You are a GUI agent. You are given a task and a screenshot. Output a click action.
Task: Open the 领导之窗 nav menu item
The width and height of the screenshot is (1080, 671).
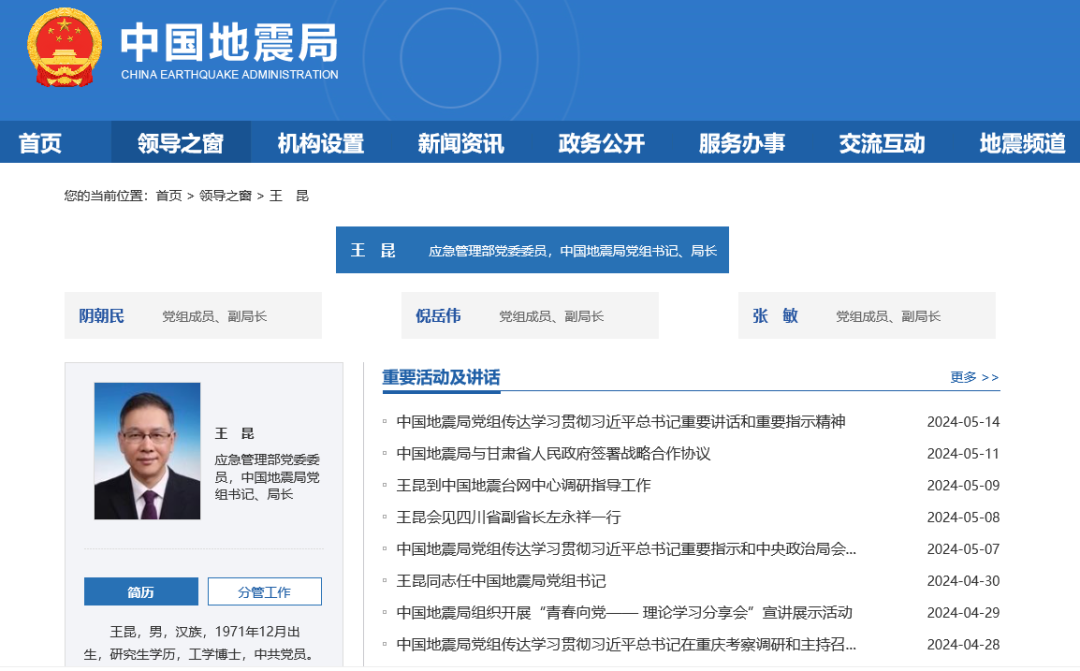[180, 143]
